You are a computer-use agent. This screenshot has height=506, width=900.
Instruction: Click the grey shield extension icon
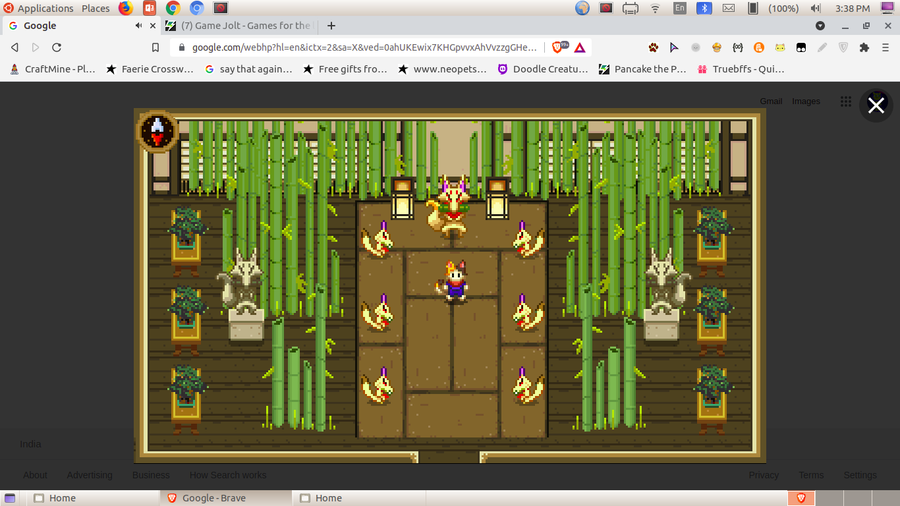point(843,48)
